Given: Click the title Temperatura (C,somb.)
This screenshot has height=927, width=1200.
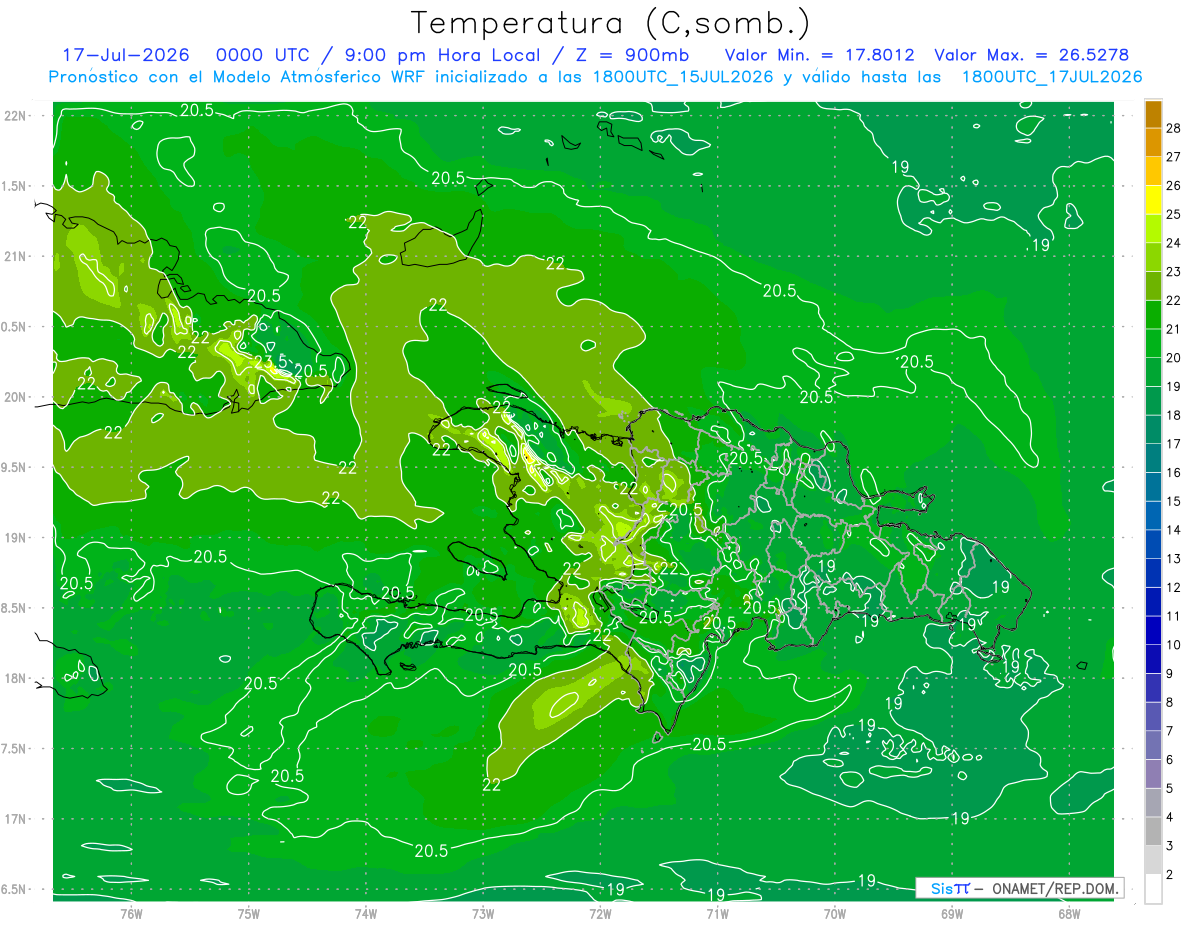Looking at the screenshot, I should (x=610, y=23).
